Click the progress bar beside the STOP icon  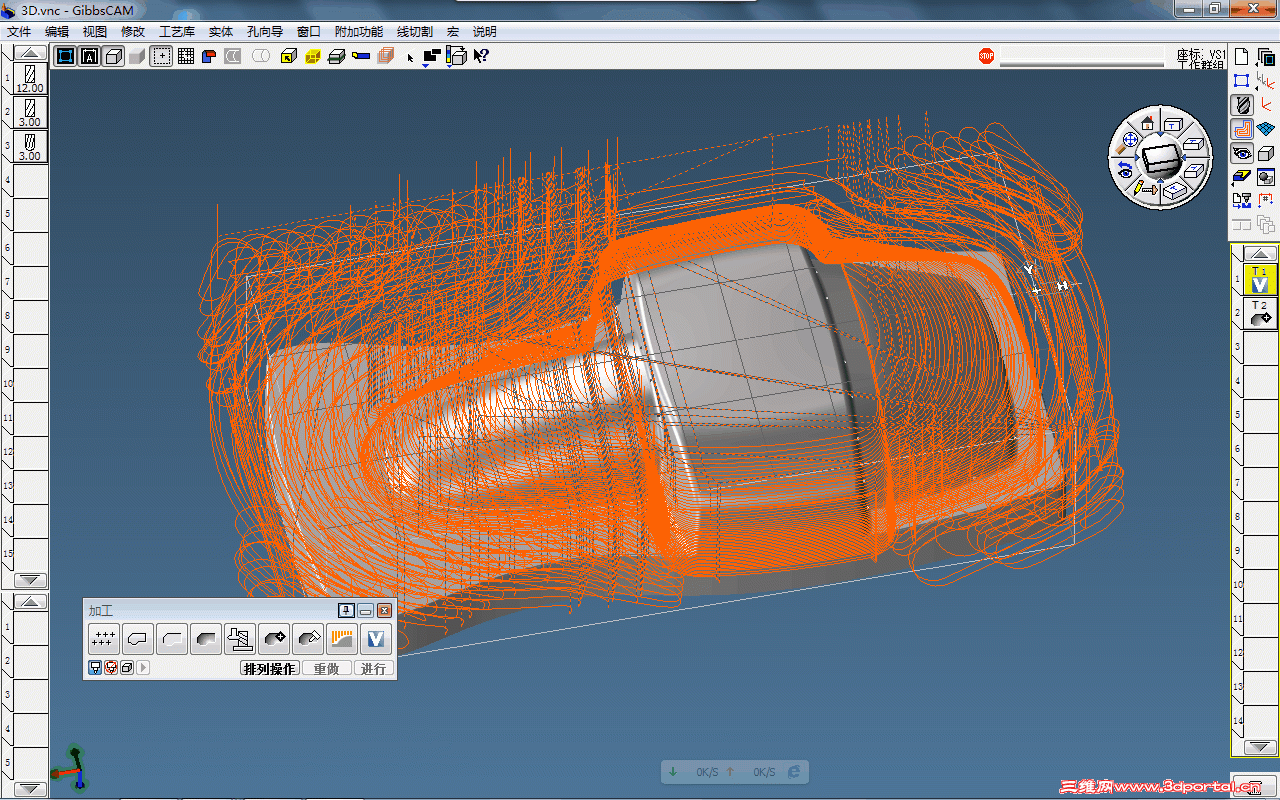[1082, 57]
